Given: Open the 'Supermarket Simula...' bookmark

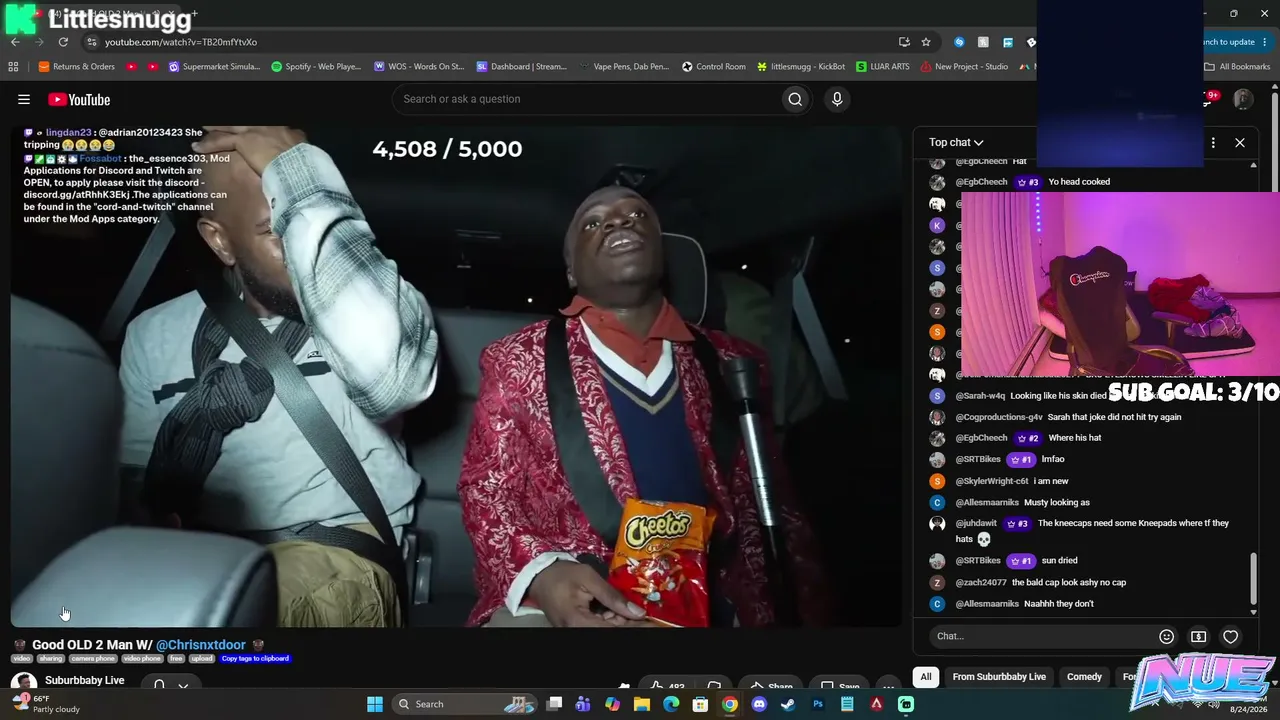Looking at the screenshot, I should (x=214, y=67).
